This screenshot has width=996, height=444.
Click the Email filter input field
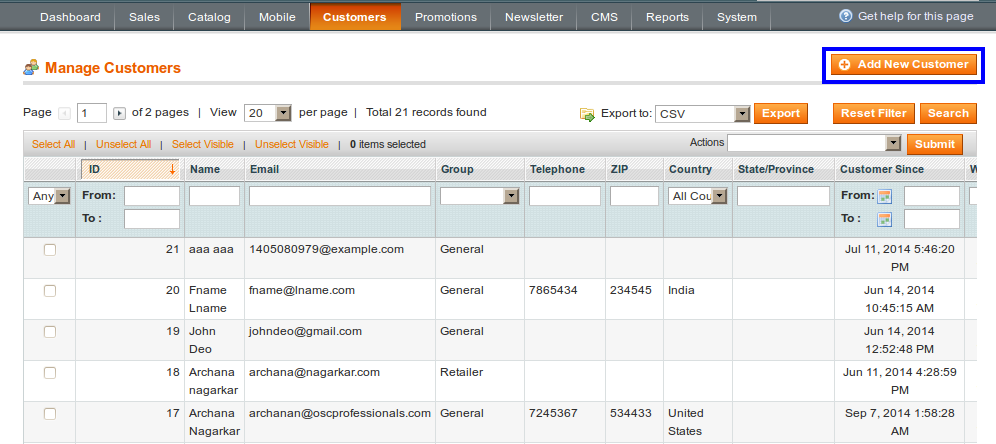(340, 196)
